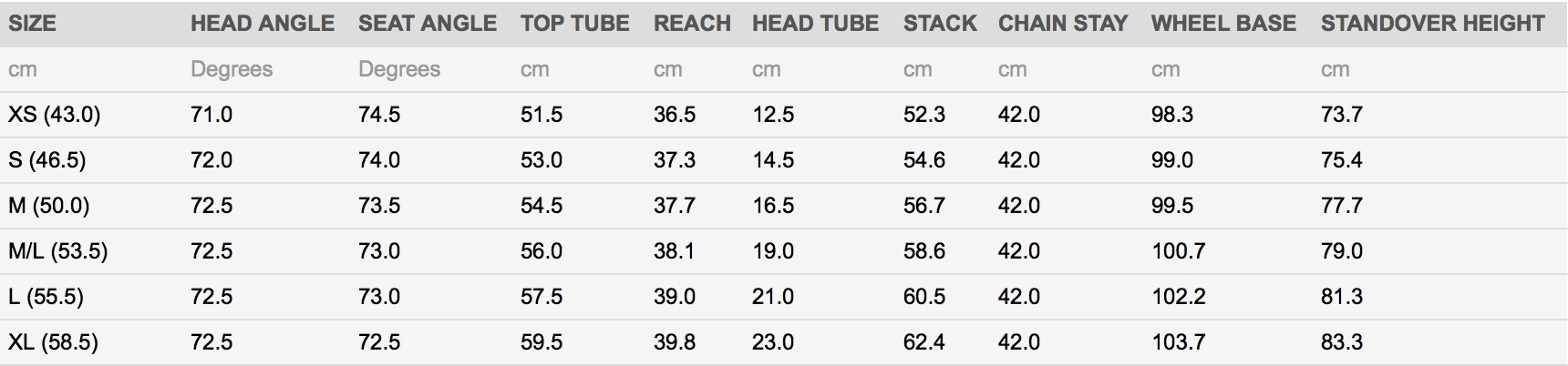Click the REACH column header
The height and width of the screenshot is (366, 1568).
(x=692, y=24)
